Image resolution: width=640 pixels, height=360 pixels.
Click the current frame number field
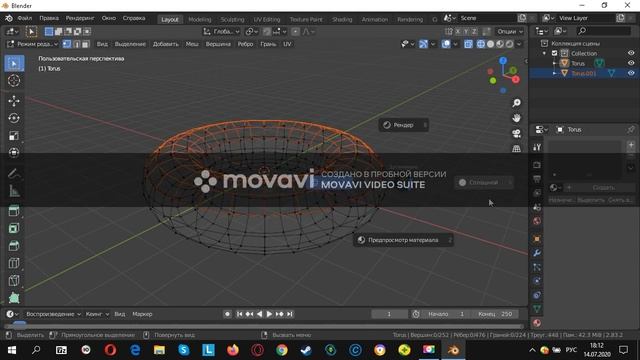coord(389,314)
